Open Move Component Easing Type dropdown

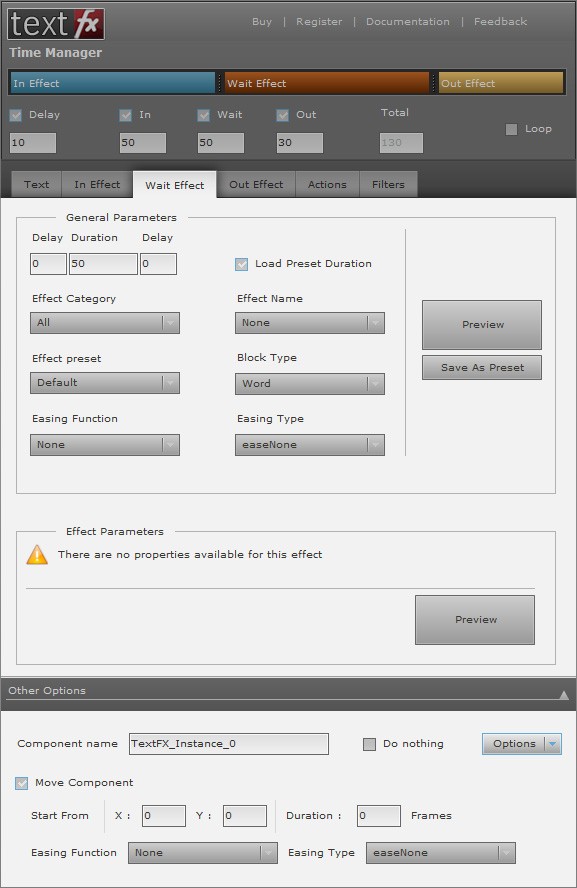coord(441,853)
